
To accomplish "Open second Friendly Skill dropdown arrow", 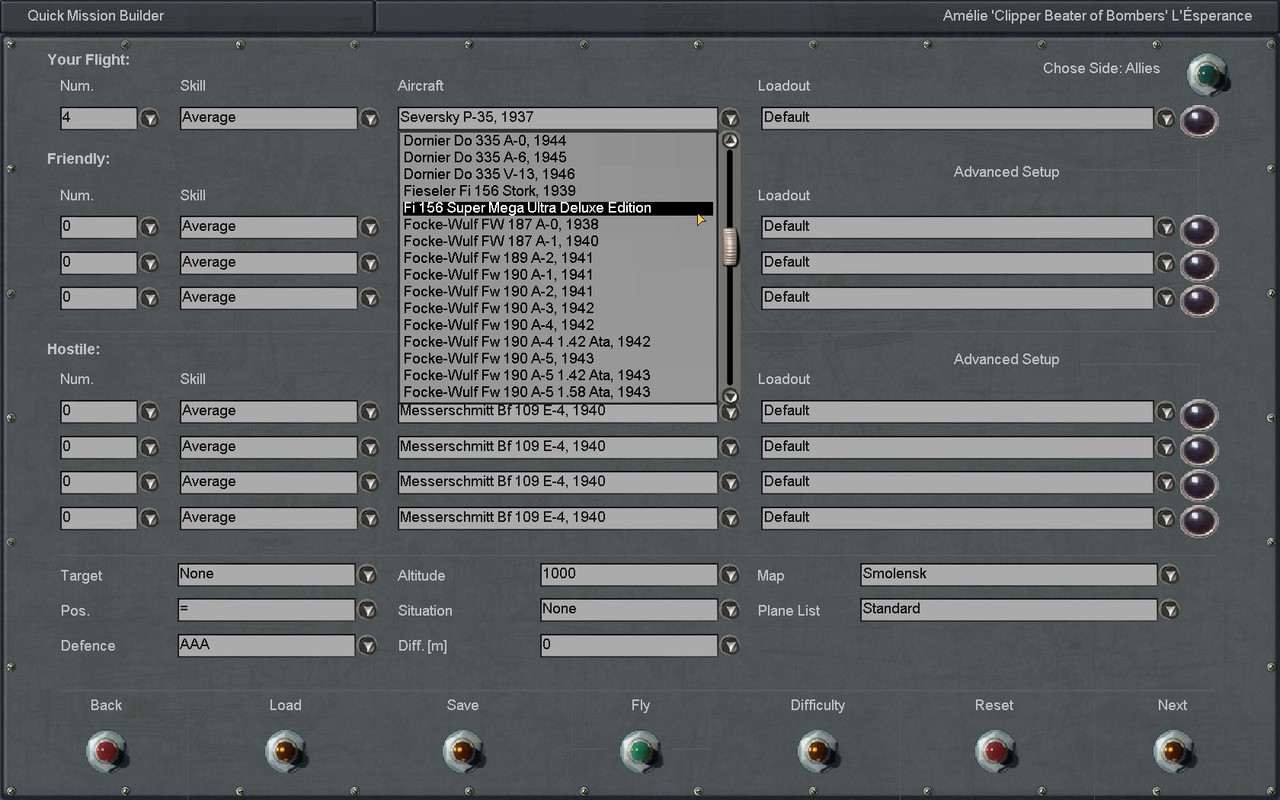I will coord(369,263).
